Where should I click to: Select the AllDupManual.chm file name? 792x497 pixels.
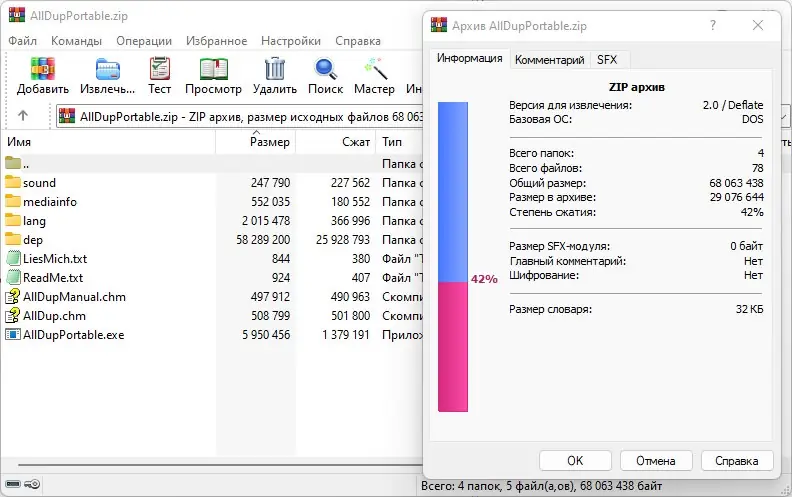[74, 297]
